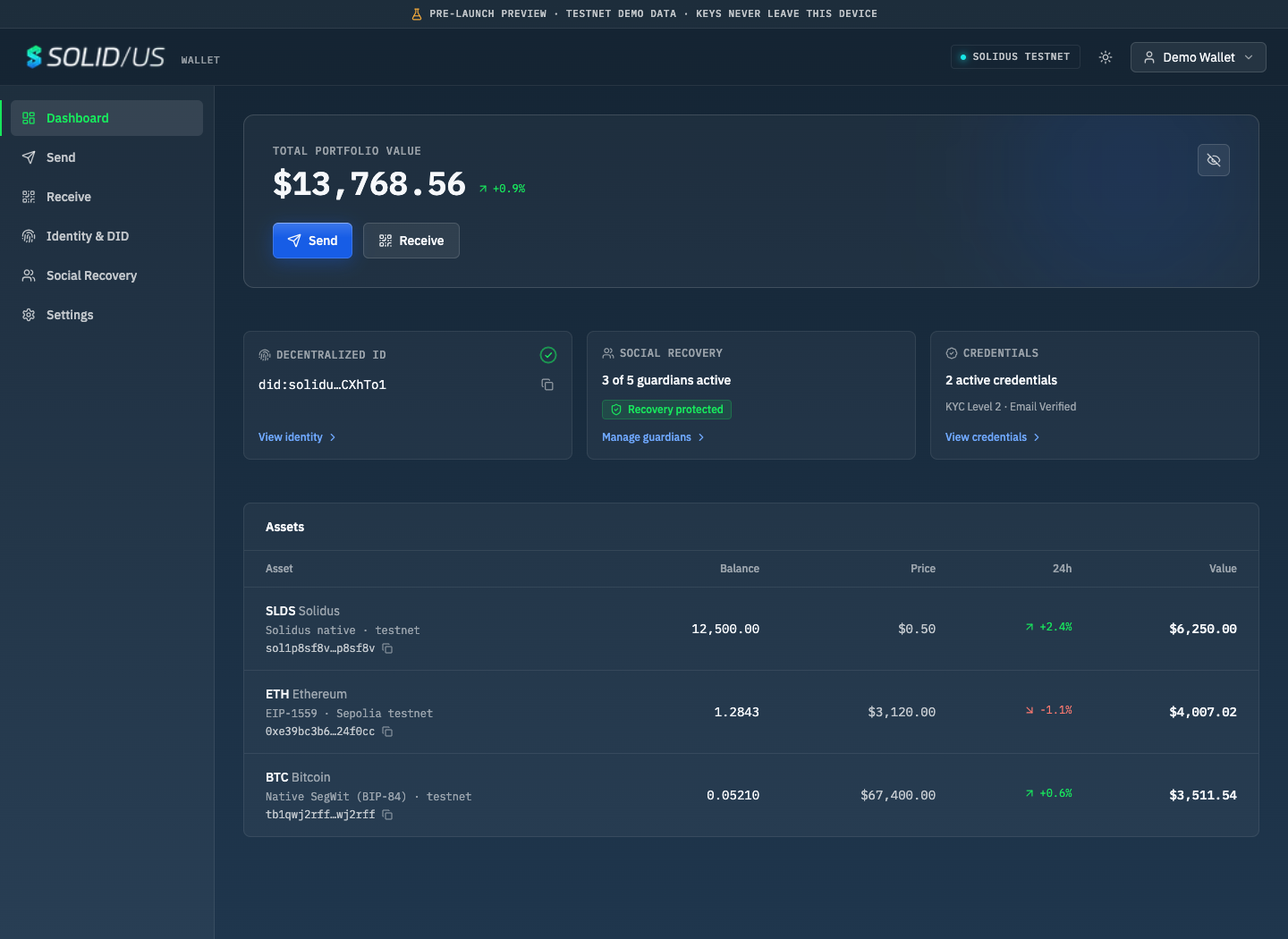Toggle light/dark theme sun icon
This screenshot has height=939, width=1288.
click(1106, 57)
